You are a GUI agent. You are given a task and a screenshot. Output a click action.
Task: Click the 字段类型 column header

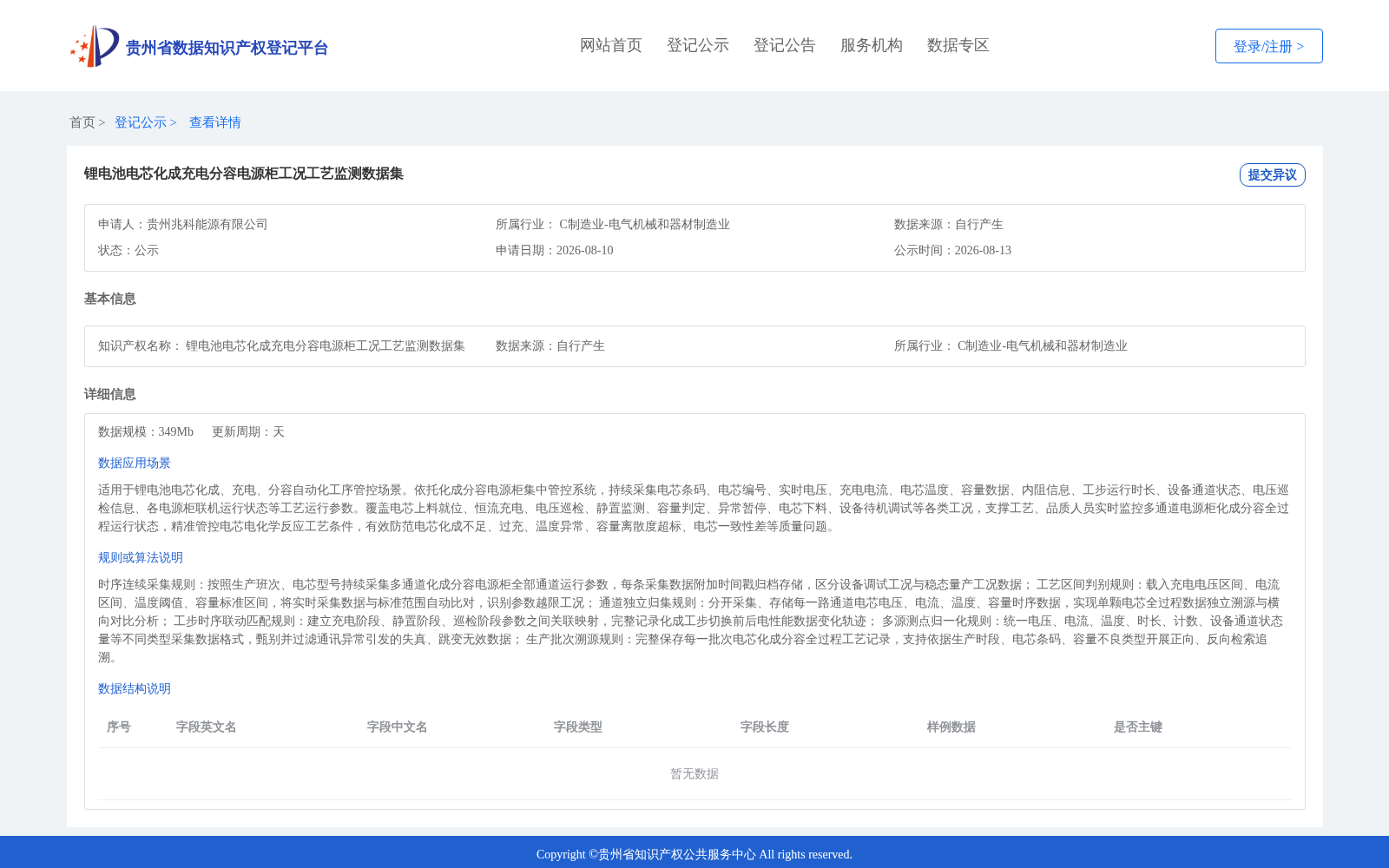pyautogui.click(x=578, y=727)
